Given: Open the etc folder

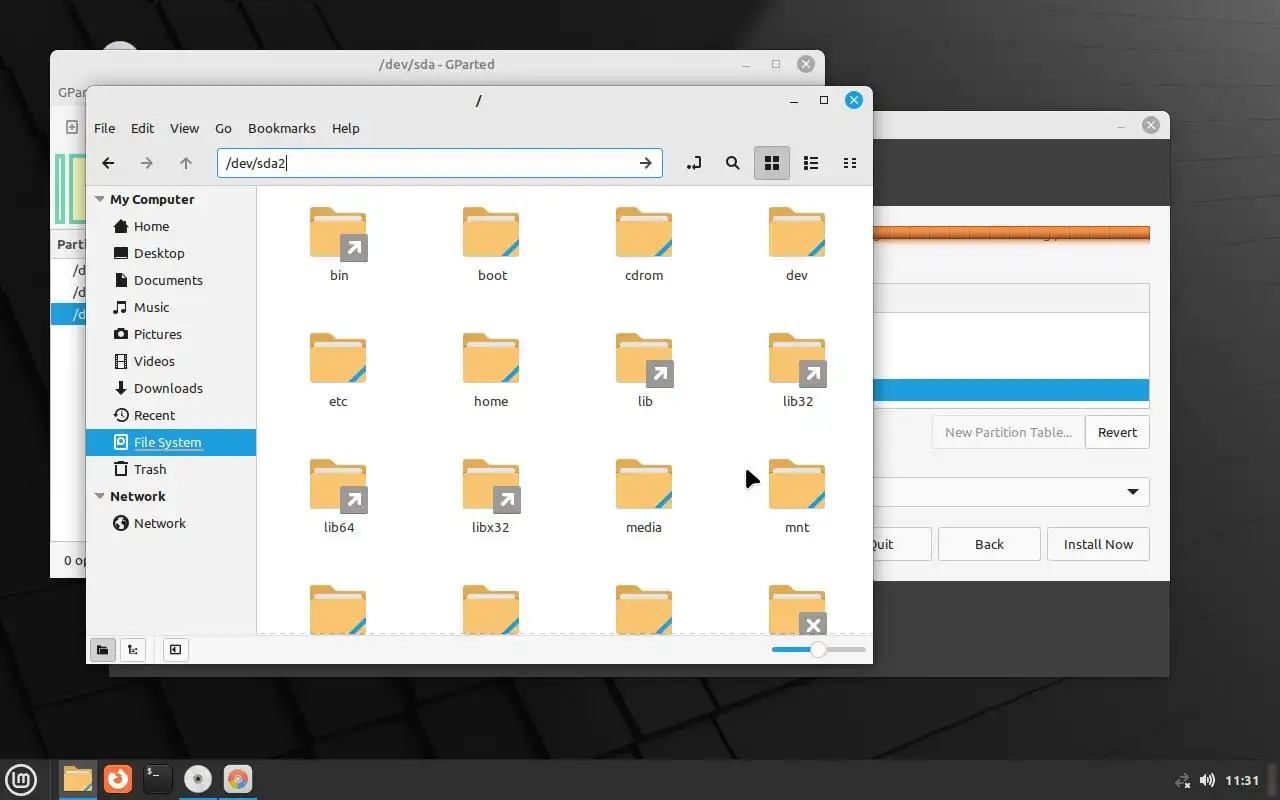Looking at the screenshot, I should coord(338,371).
